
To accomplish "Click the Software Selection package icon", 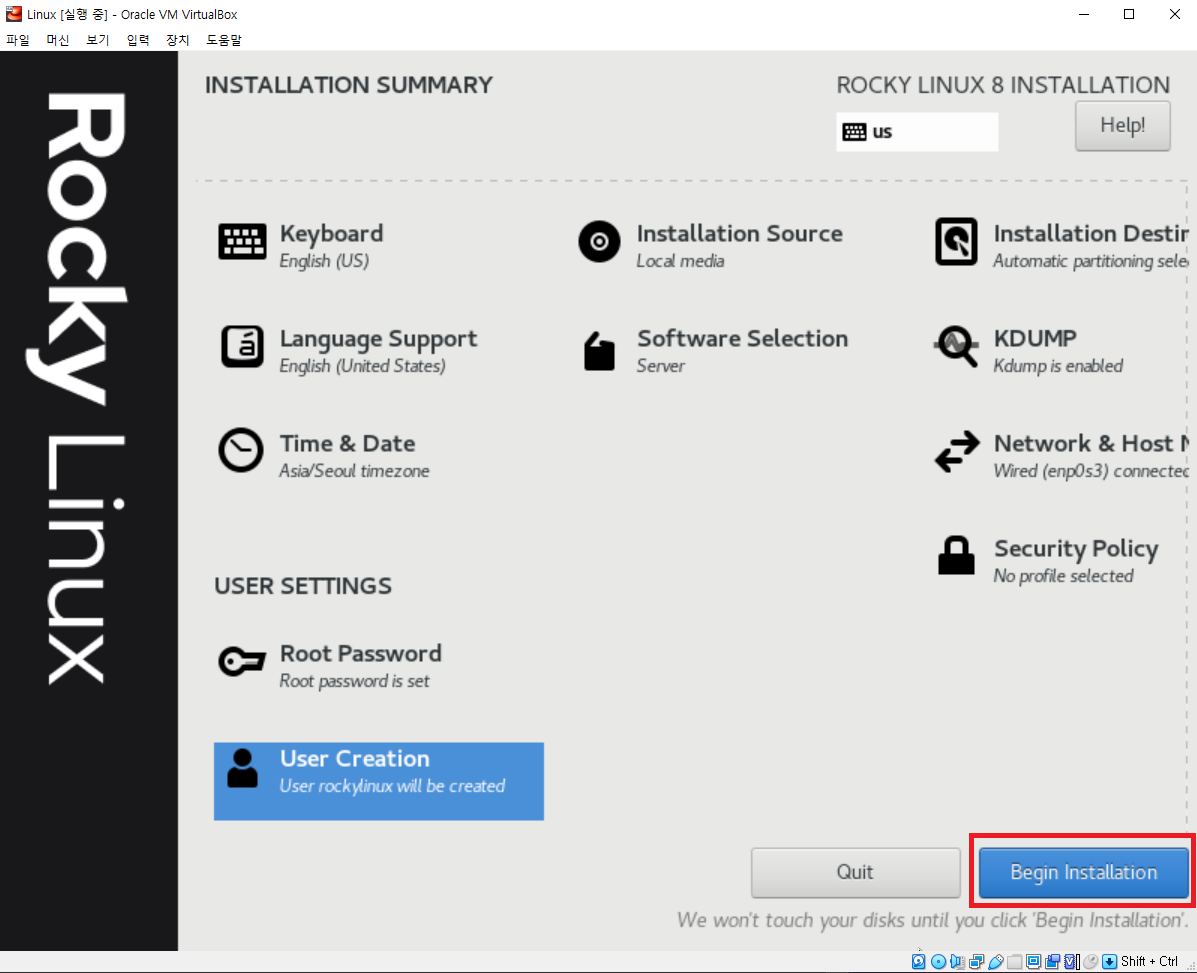I will pyautogui.click(x=599, y=351).
